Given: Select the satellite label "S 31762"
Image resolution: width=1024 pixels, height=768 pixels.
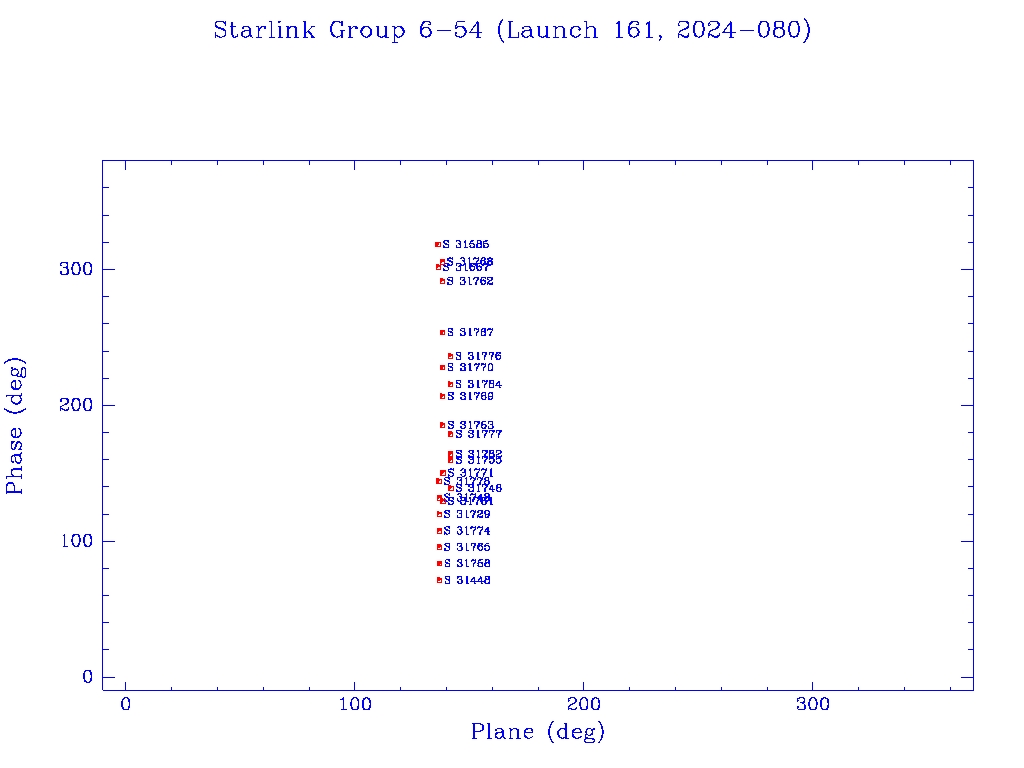Looking at the screenshot, I should click(470, 281).
